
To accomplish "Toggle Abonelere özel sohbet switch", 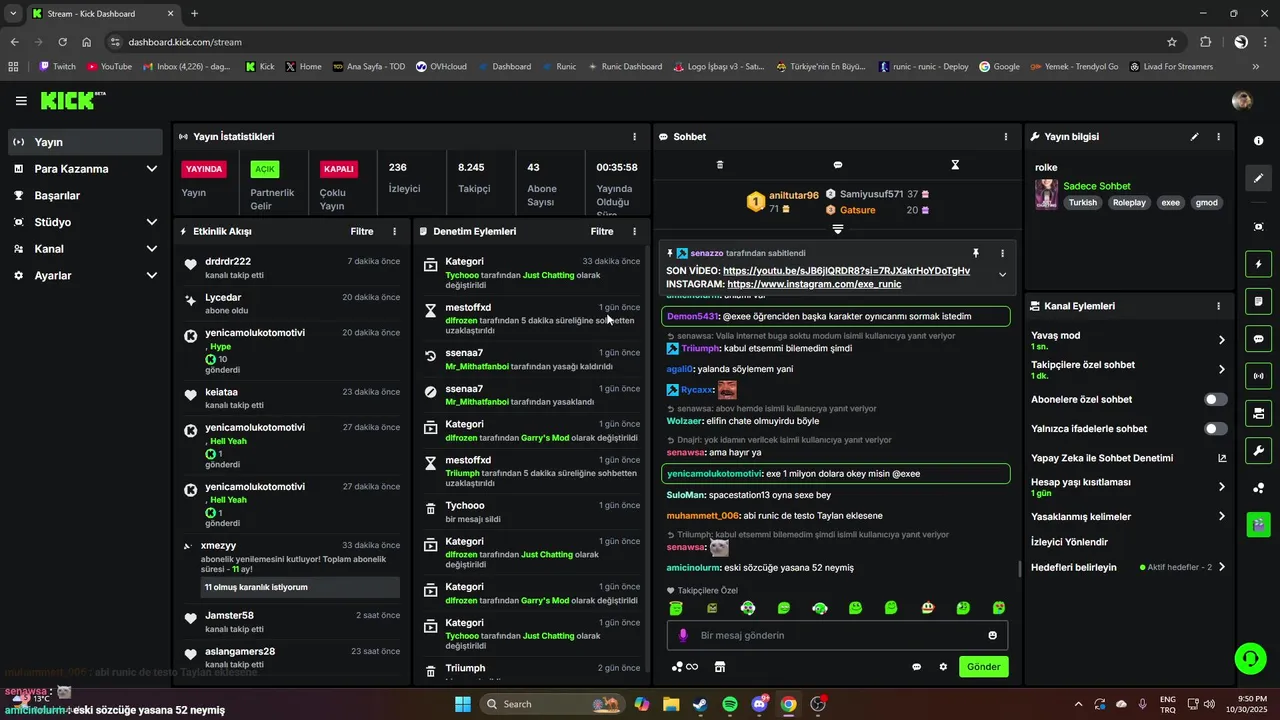I will coord(1215,400).
